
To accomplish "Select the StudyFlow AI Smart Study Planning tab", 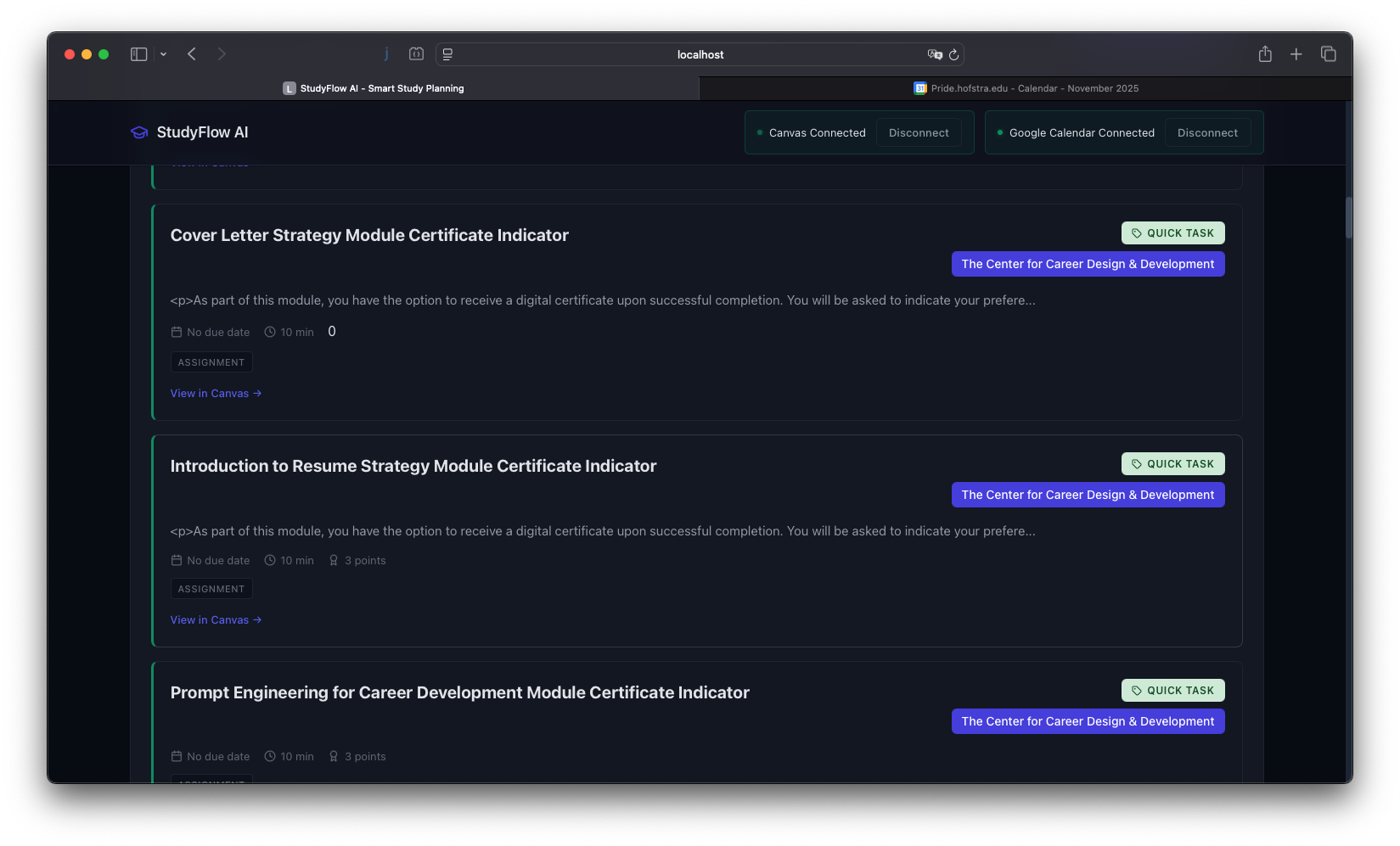I will [x=374, y=88].
